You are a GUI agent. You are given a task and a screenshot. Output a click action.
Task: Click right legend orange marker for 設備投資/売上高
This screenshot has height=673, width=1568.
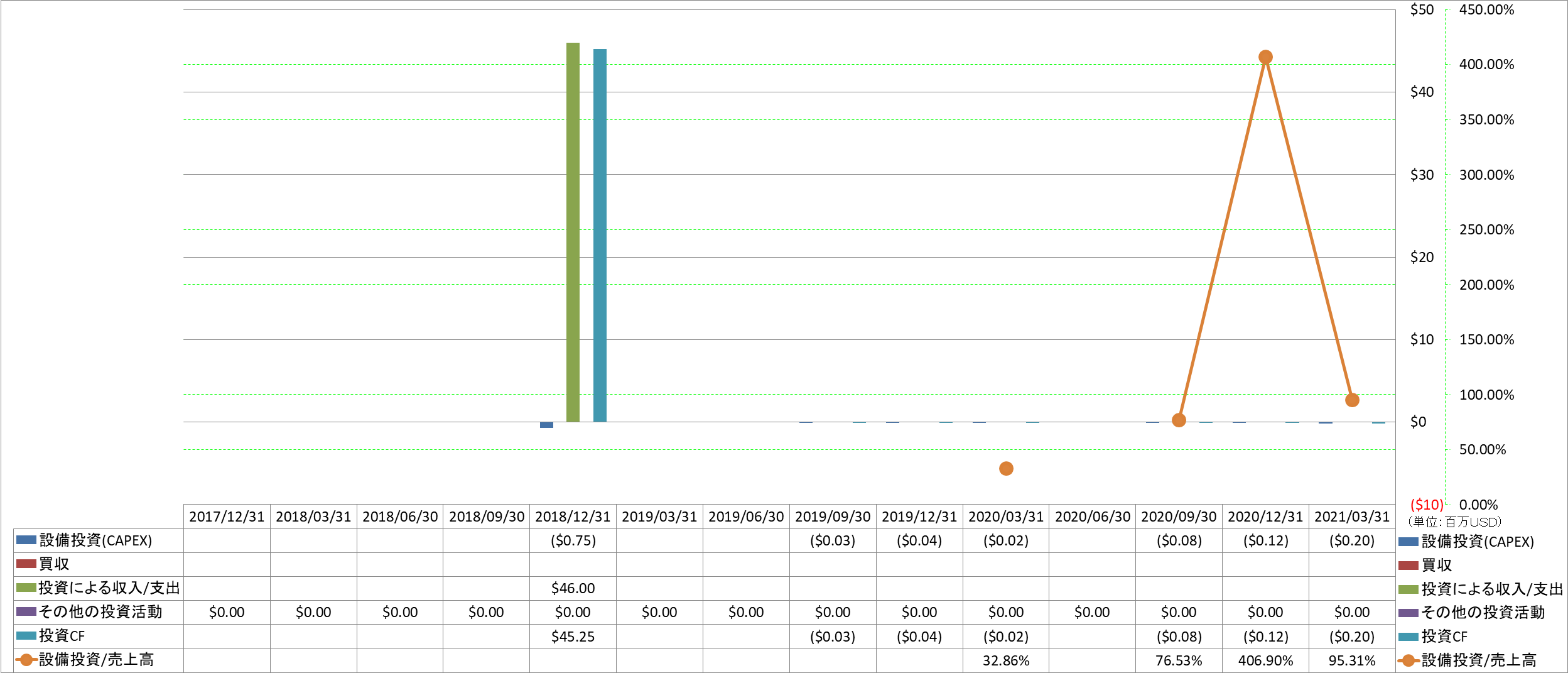point(1408,660)
